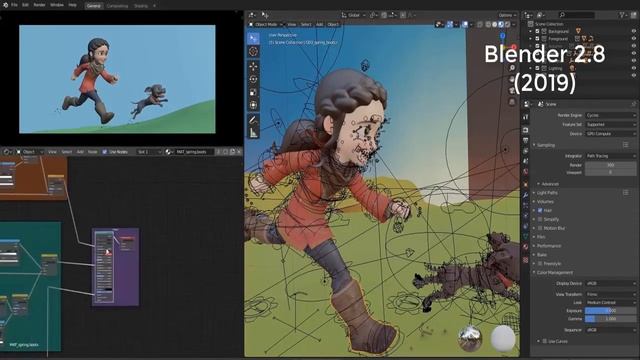Click the Viewport samples value field

611,172
